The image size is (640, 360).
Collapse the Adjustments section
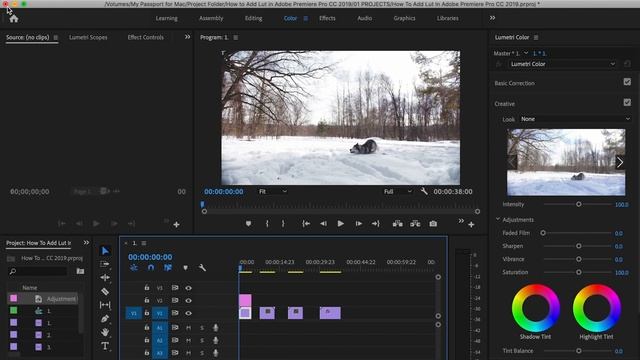click(498, 219)
